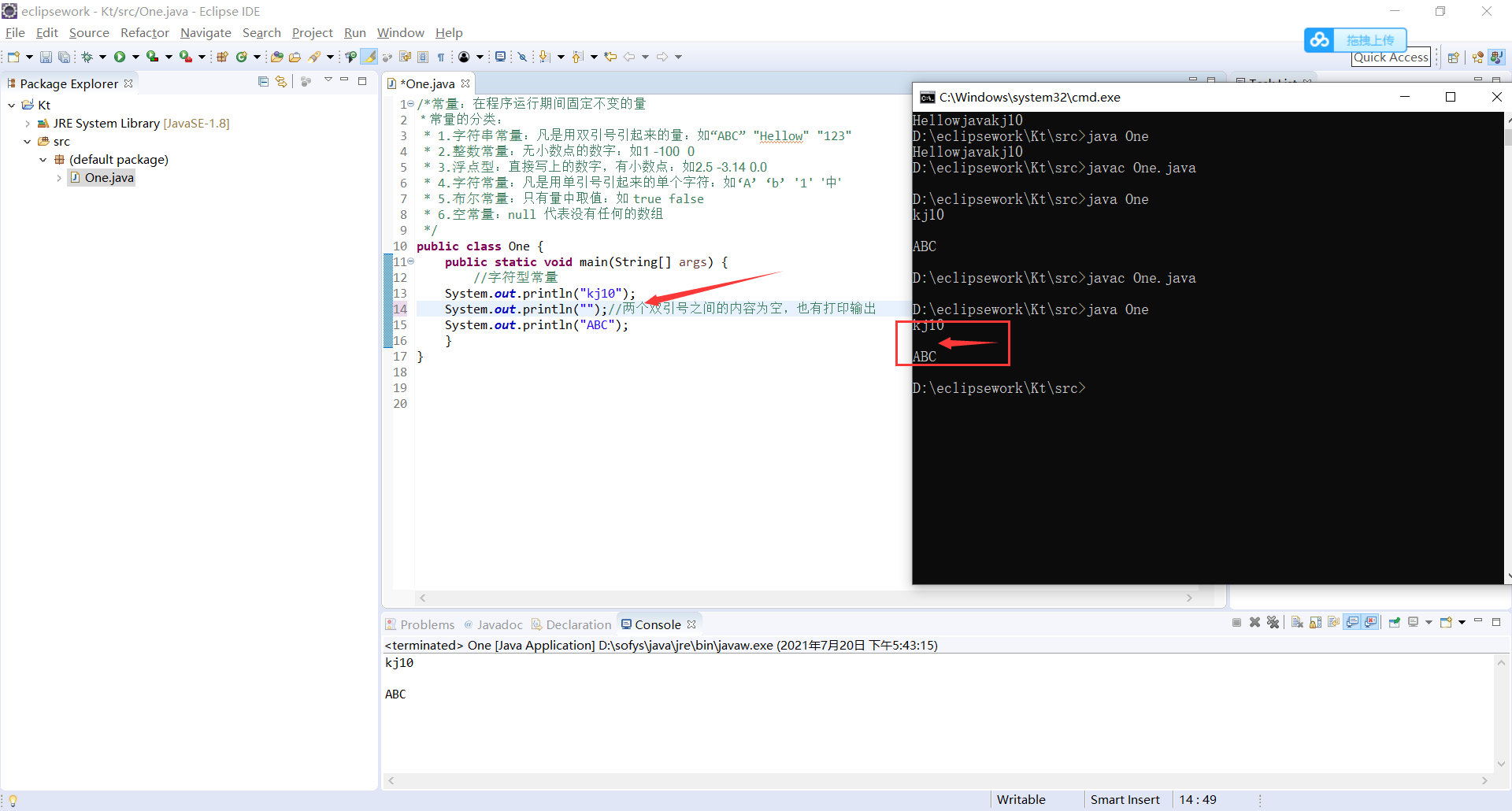Click the editor horizontal scrollbar
The height and width of the screenshot is (811, 1512).
click(x=806, y=598)
